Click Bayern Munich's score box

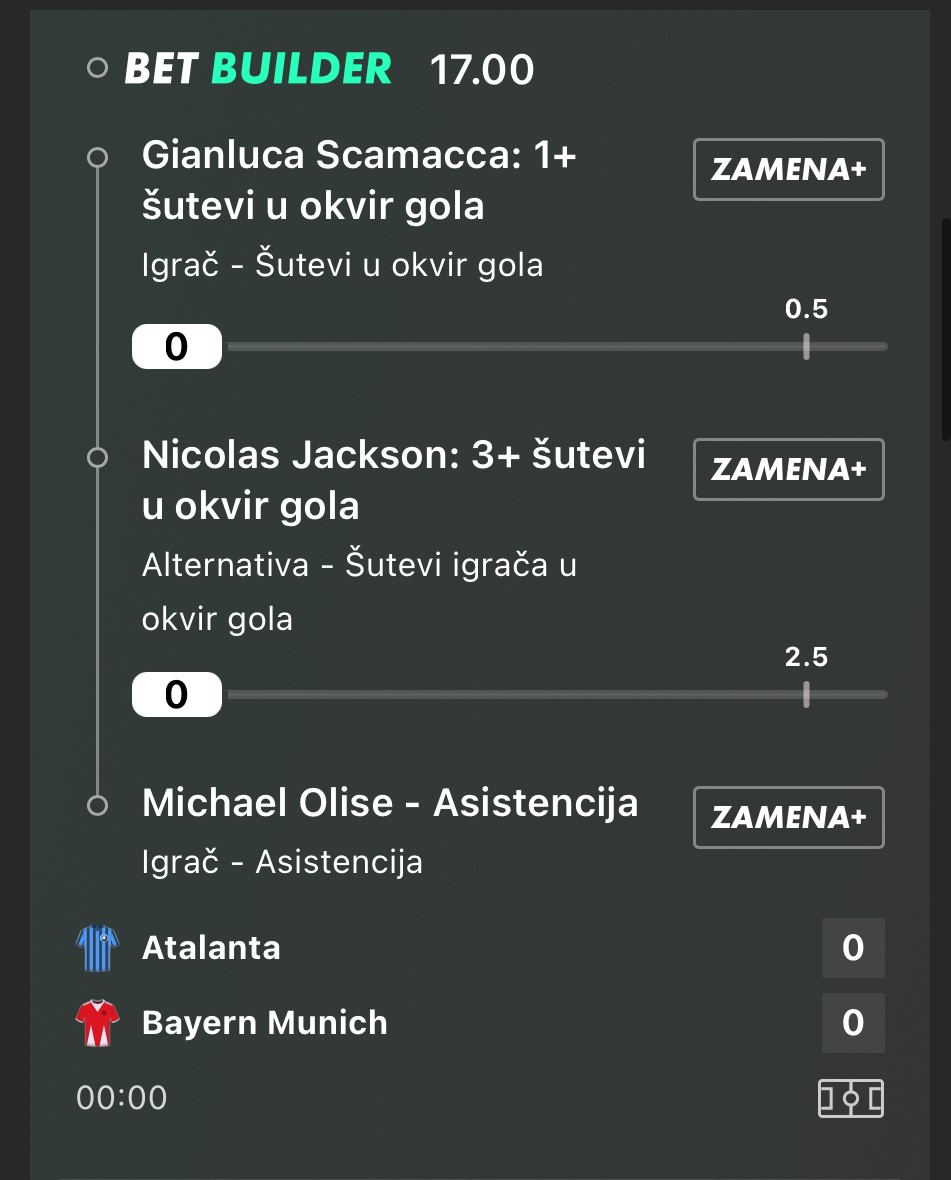(x=852, y=1023)
